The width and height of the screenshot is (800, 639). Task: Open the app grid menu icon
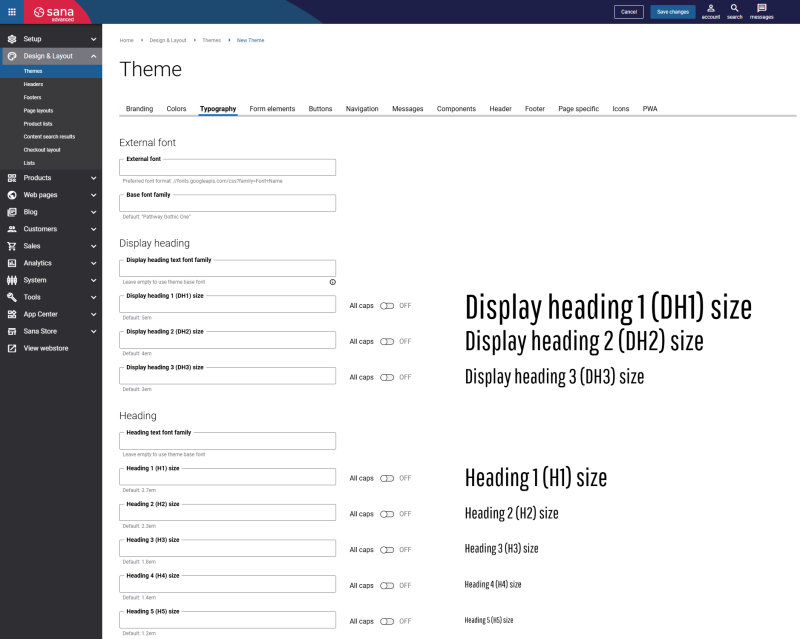(x=12, y=12)
